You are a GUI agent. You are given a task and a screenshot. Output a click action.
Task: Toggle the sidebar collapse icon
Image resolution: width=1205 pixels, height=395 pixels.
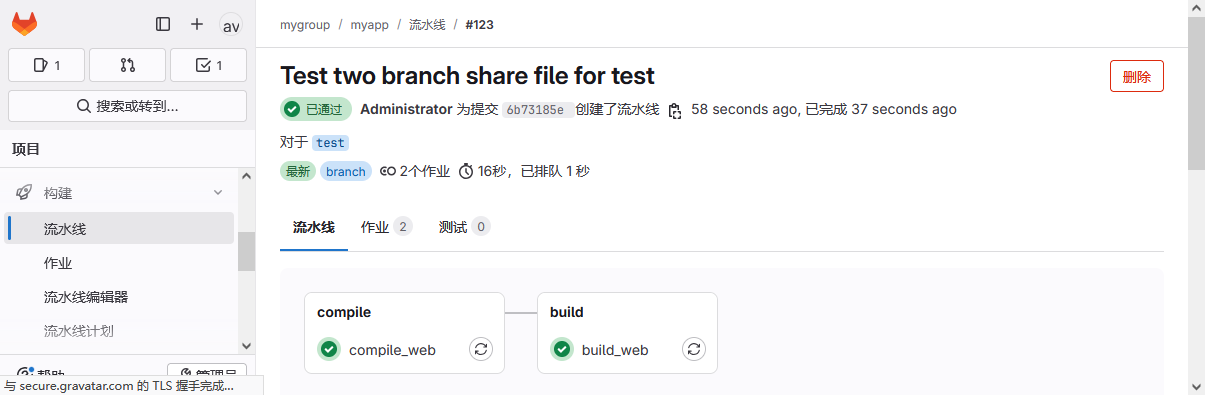point(163,24)
